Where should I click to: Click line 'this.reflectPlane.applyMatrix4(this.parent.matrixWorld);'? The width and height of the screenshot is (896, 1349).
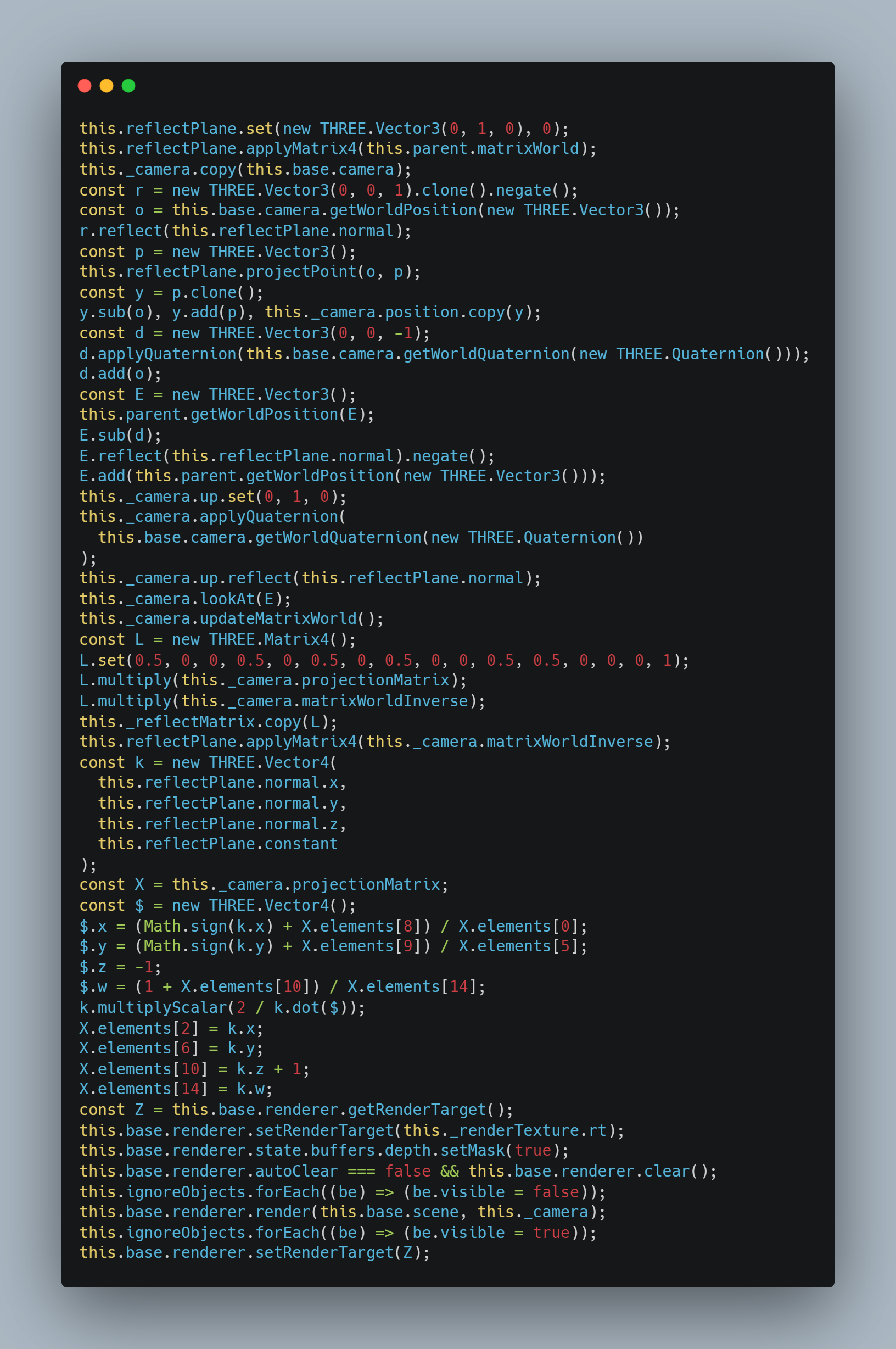338,149
